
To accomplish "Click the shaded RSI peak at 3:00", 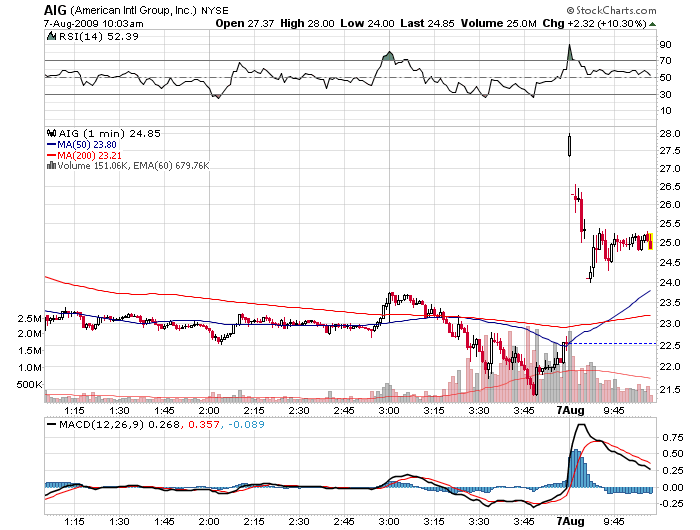I will tap(389, 56).
